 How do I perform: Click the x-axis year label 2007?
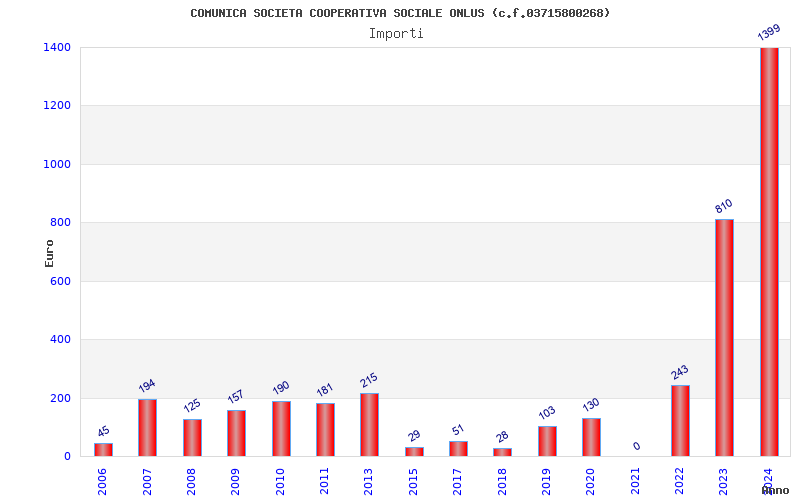[147, 482]
